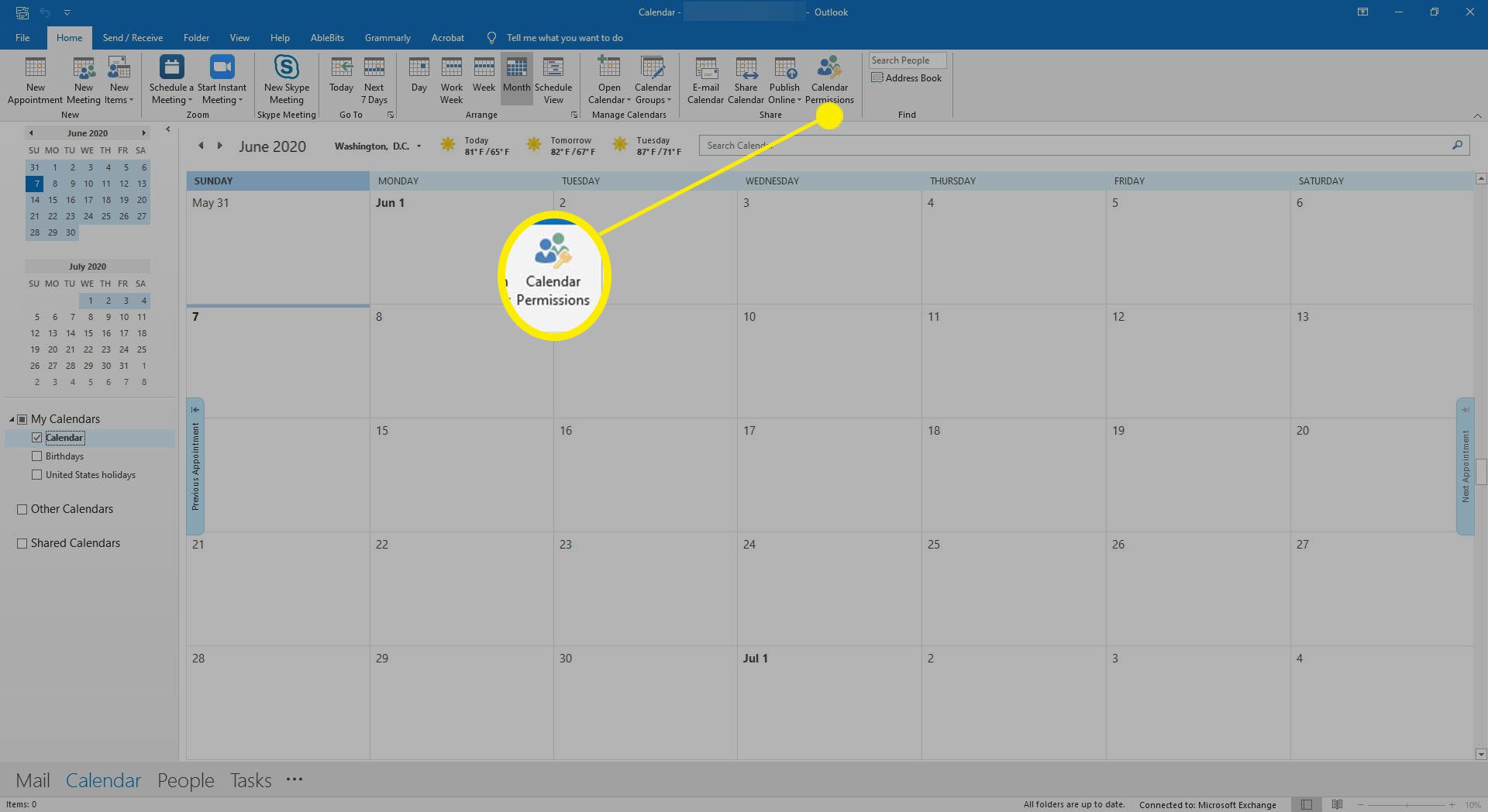This screenshot has width=1488, height=812.
Task: Enable the Birthdays calendar
Action: click(x=36, y=456)
